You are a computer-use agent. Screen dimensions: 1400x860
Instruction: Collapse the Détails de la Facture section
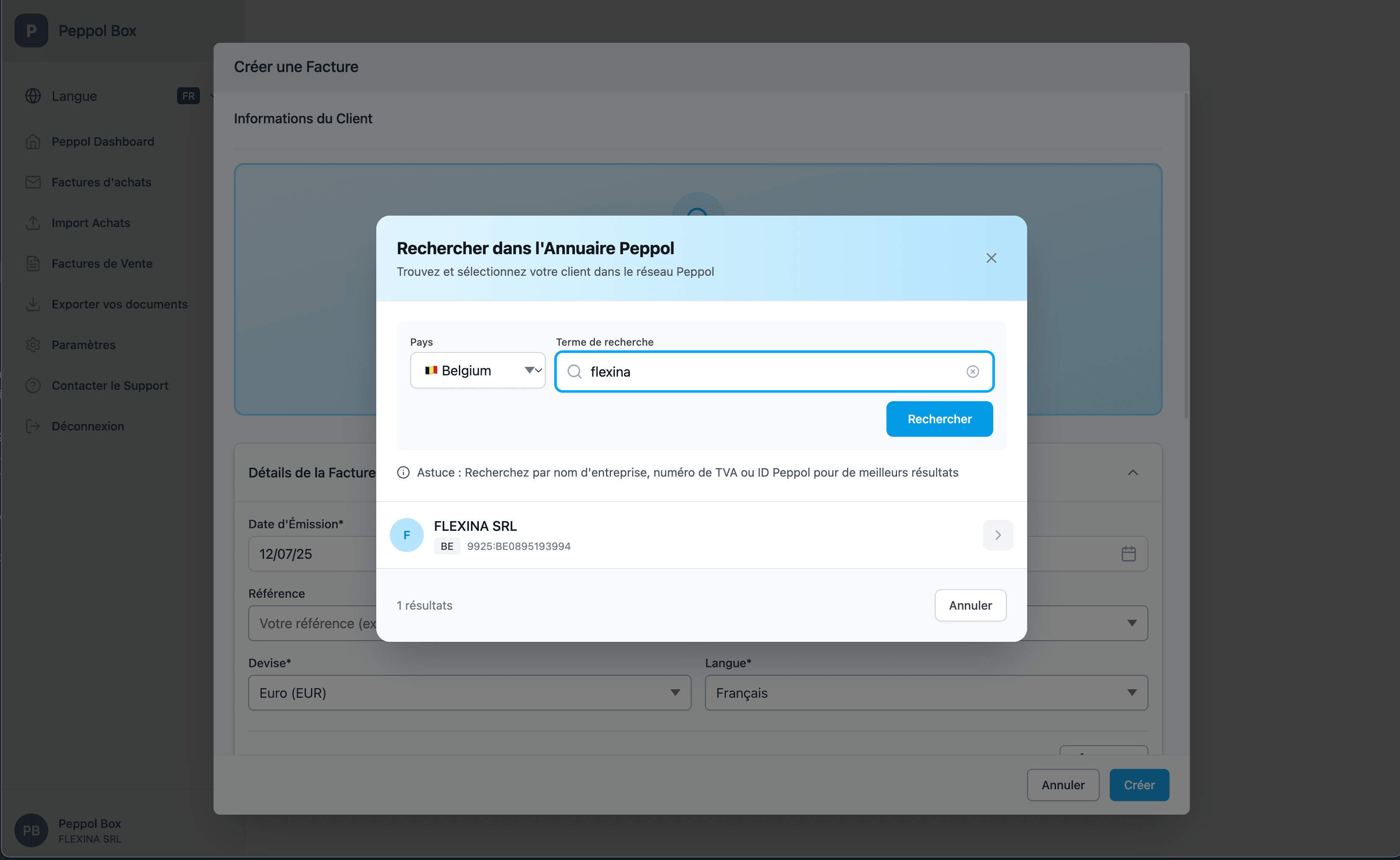(x=1133, y=473)
